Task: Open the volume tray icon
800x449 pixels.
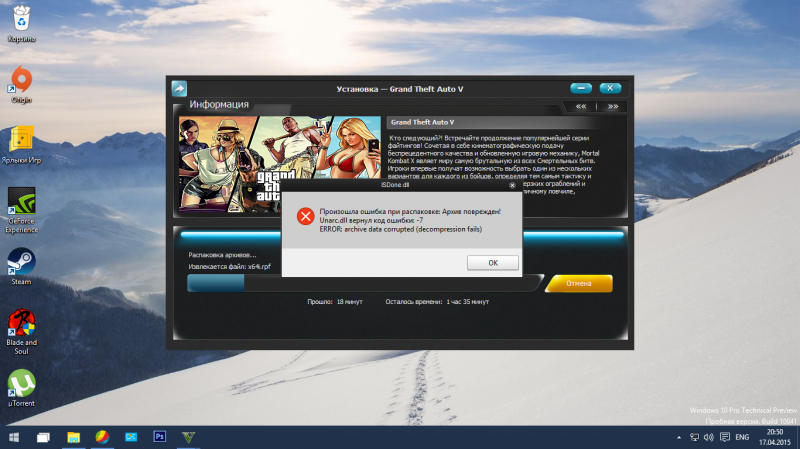Action: point(709,437)
